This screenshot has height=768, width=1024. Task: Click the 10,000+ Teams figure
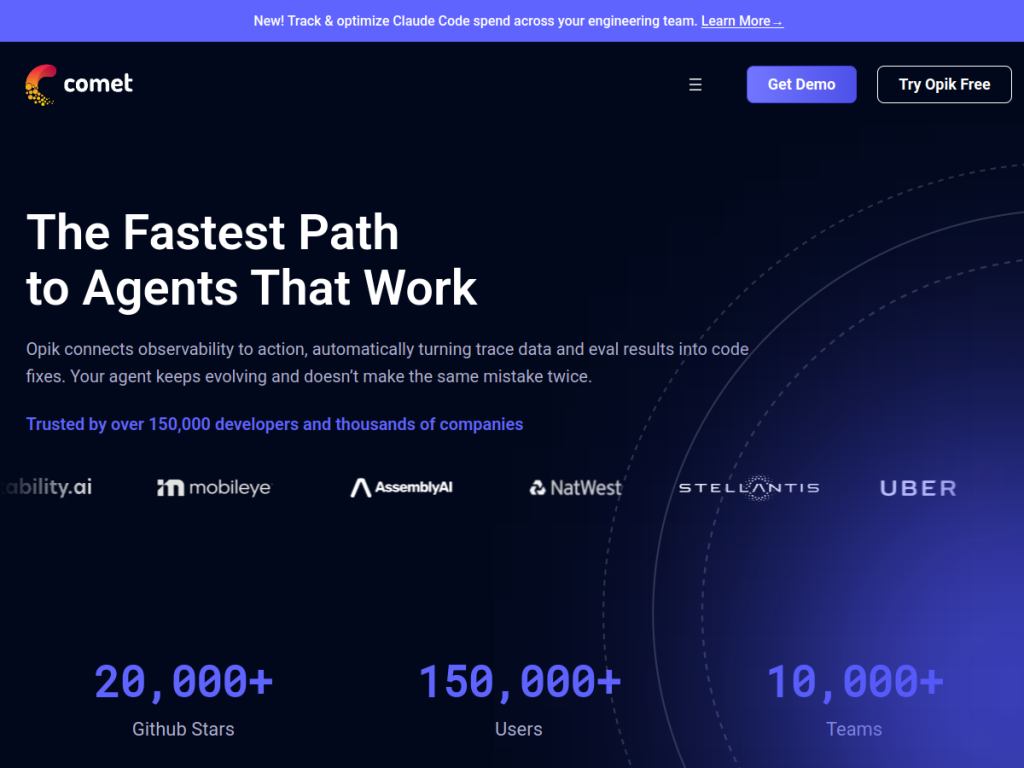tap(854, 681)
